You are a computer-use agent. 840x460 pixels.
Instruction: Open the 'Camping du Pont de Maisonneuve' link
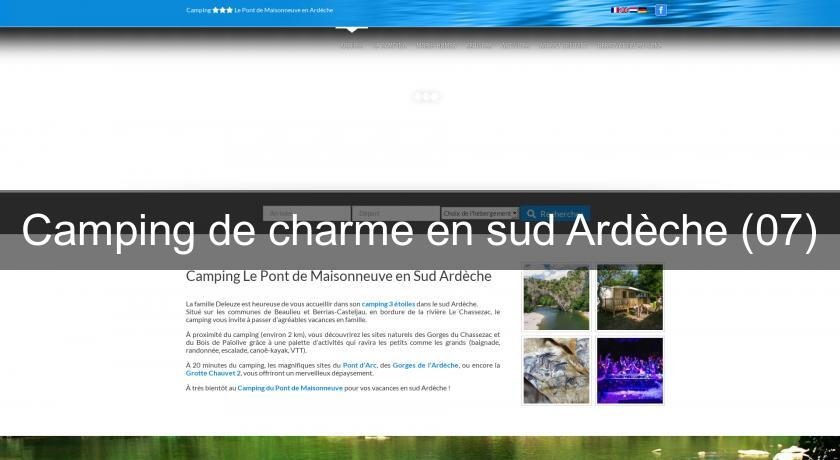[x=290, y=388]
